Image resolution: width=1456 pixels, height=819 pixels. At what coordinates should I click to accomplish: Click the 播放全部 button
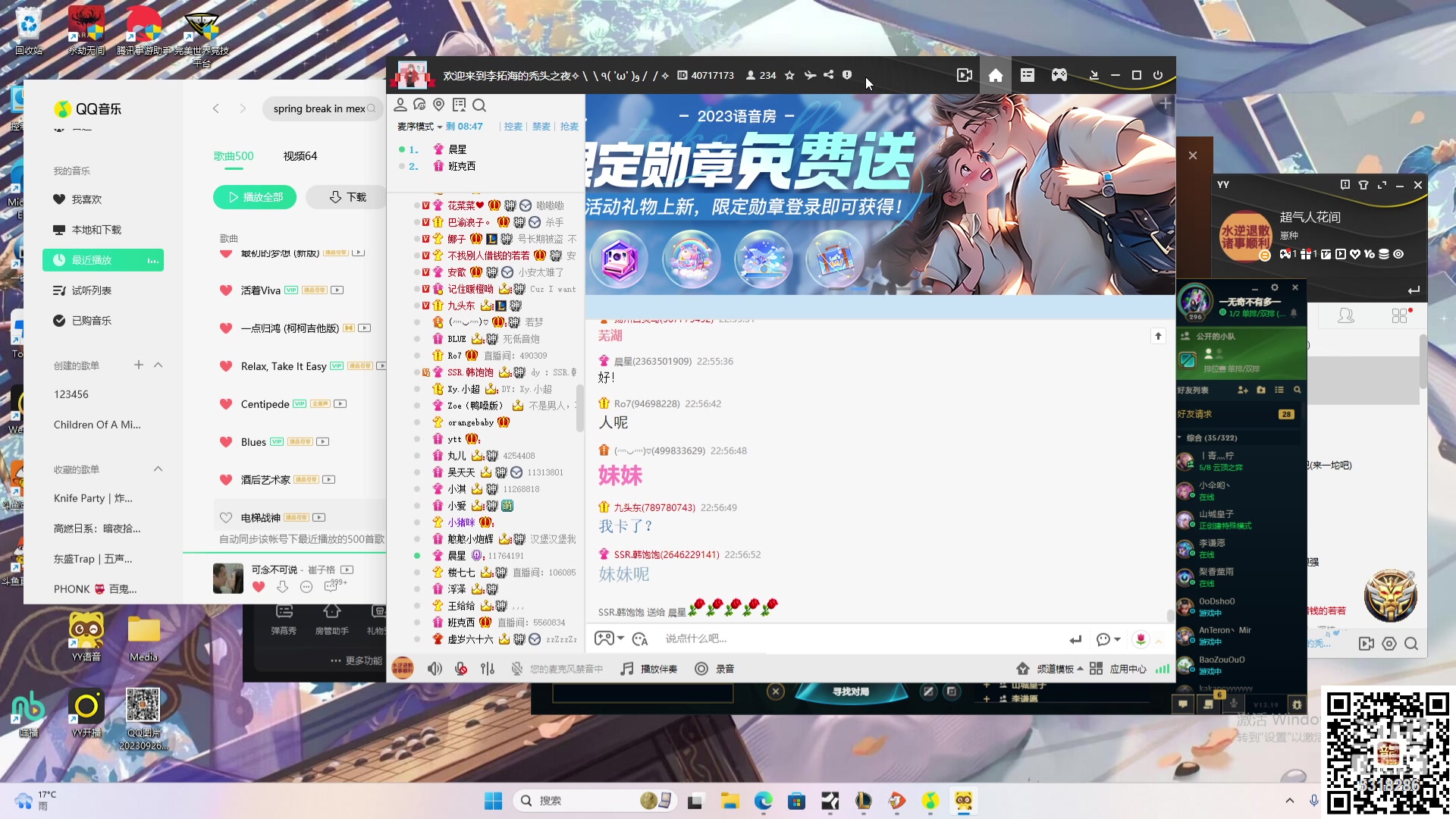point(255,197)
